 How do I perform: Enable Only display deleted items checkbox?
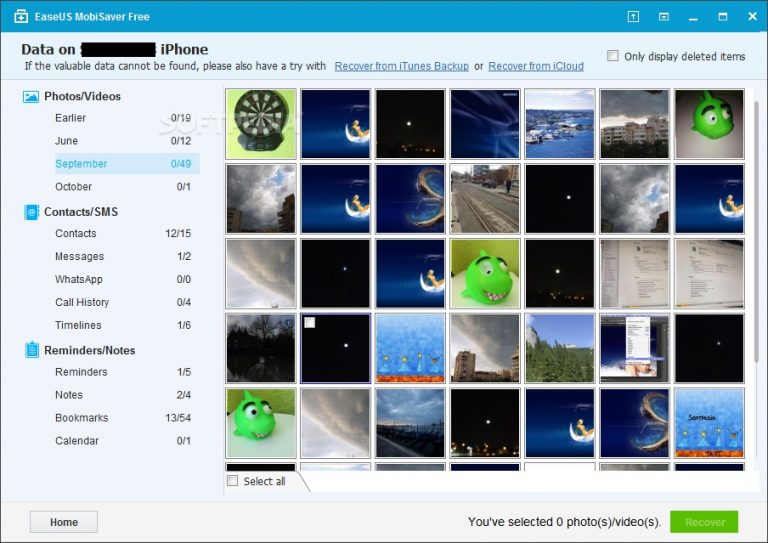(613, 56)
